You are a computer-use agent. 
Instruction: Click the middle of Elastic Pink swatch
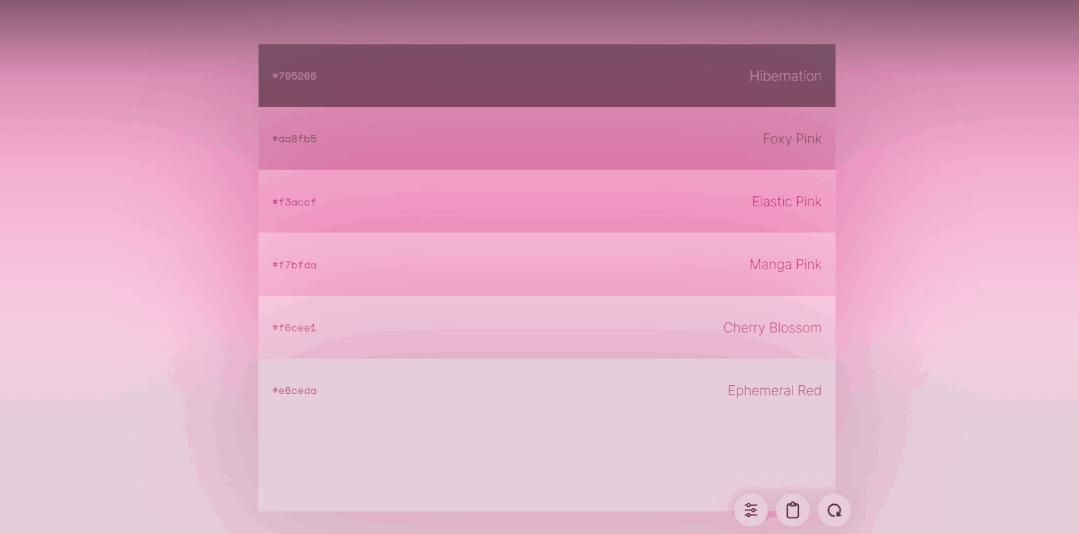546,202
